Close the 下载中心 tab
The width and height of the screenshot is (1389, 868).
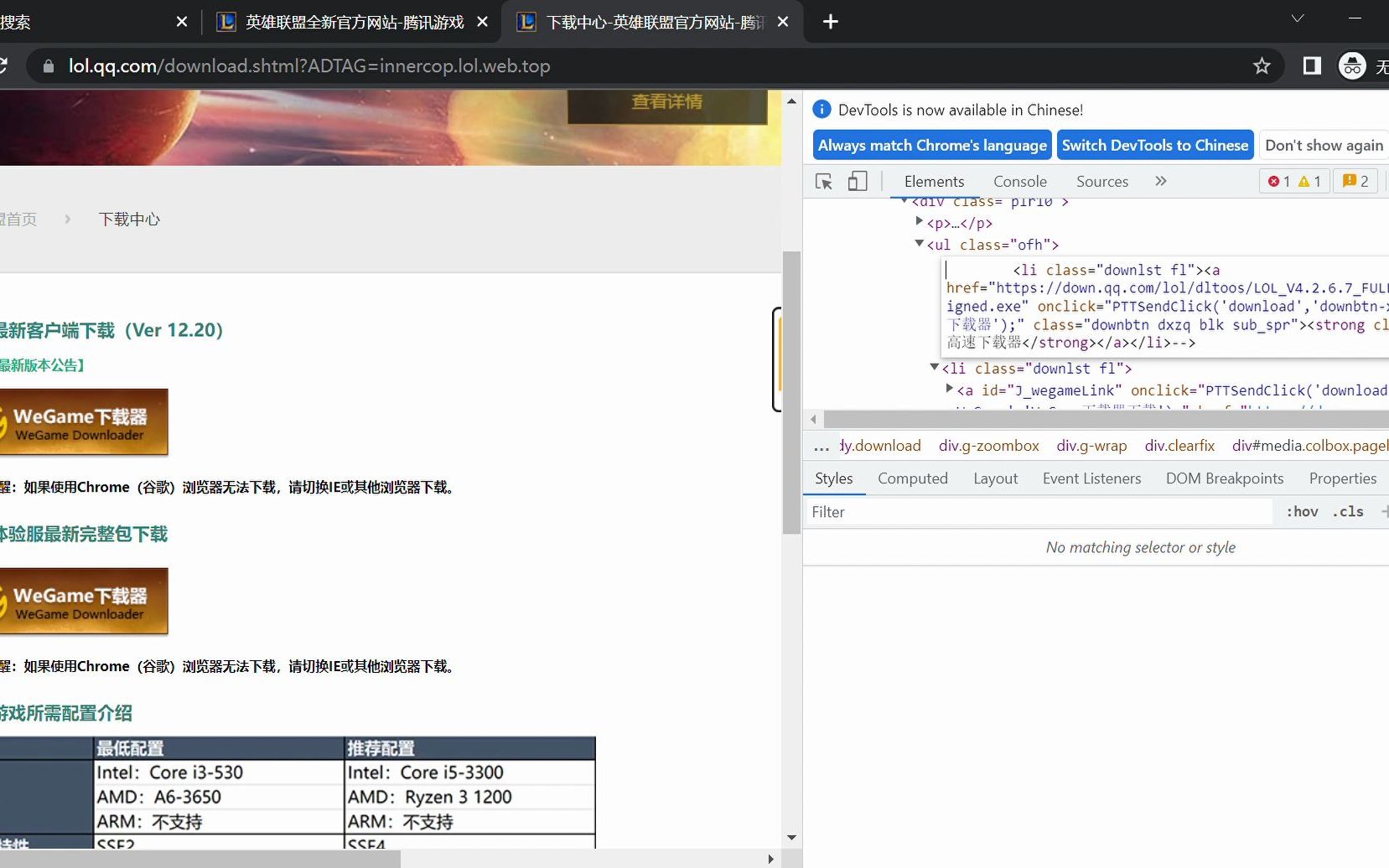(x=783, y=22)
